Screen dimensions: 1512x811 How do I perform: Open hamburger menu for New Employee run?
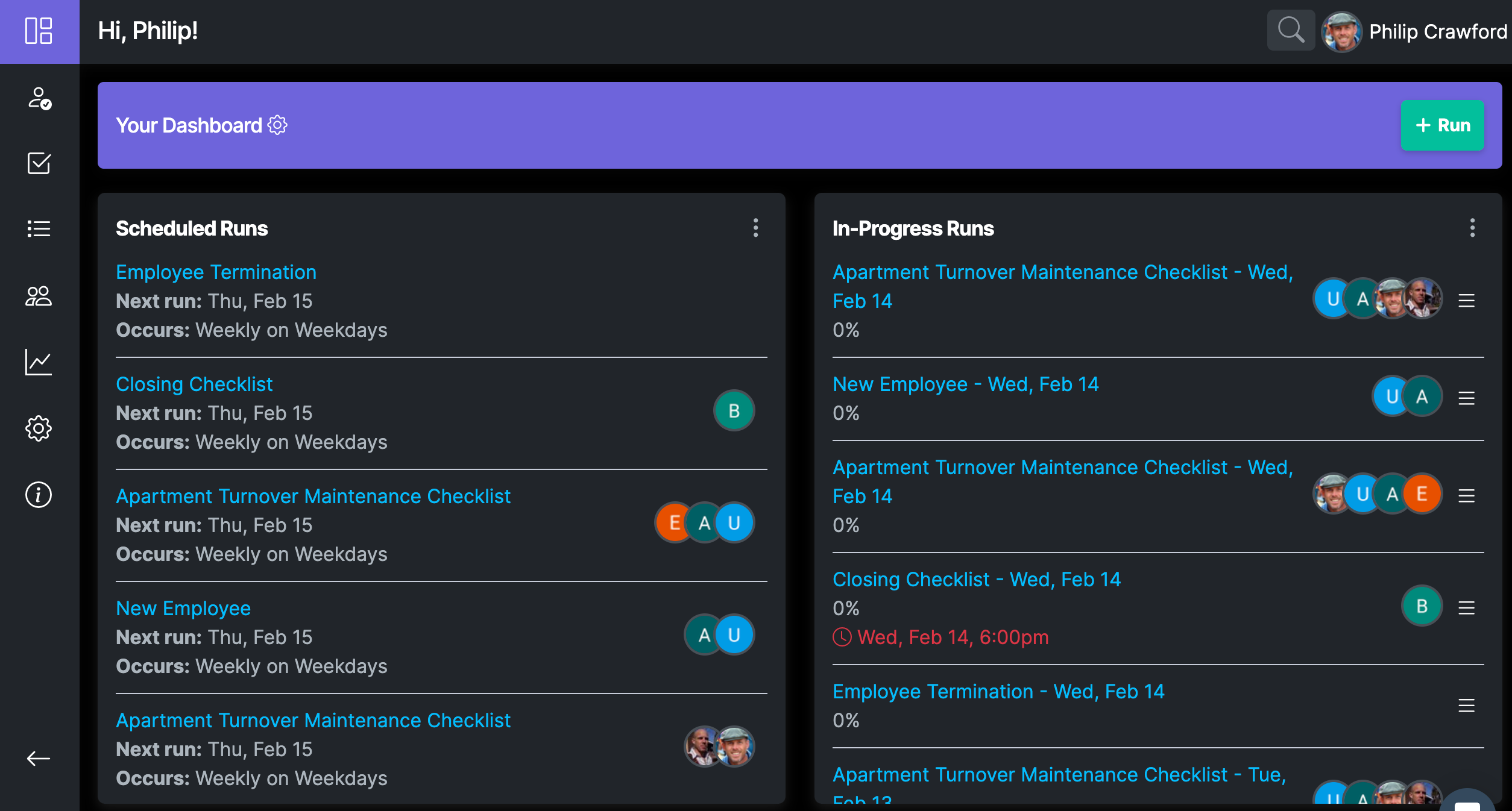pyautogui.click(x=1466, y=398)
